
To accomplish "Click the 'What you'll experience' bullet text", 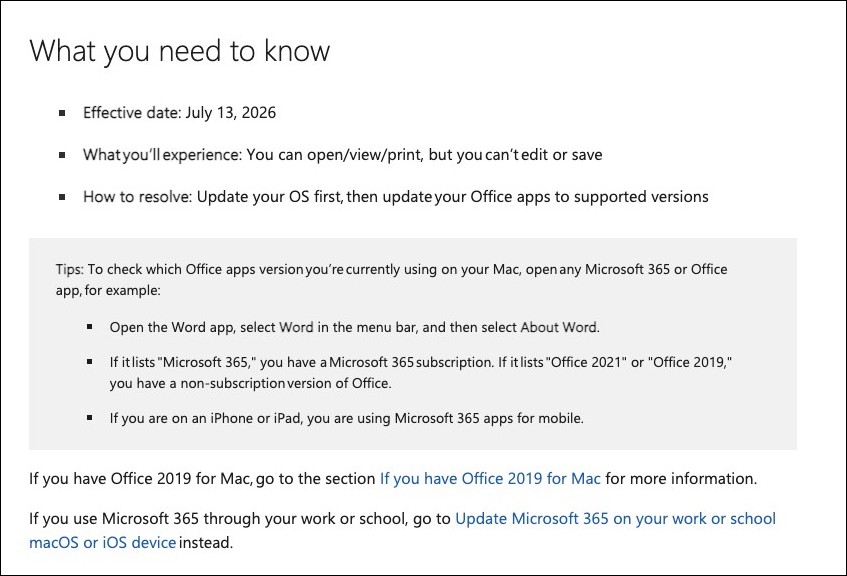I will coord(342,155).
